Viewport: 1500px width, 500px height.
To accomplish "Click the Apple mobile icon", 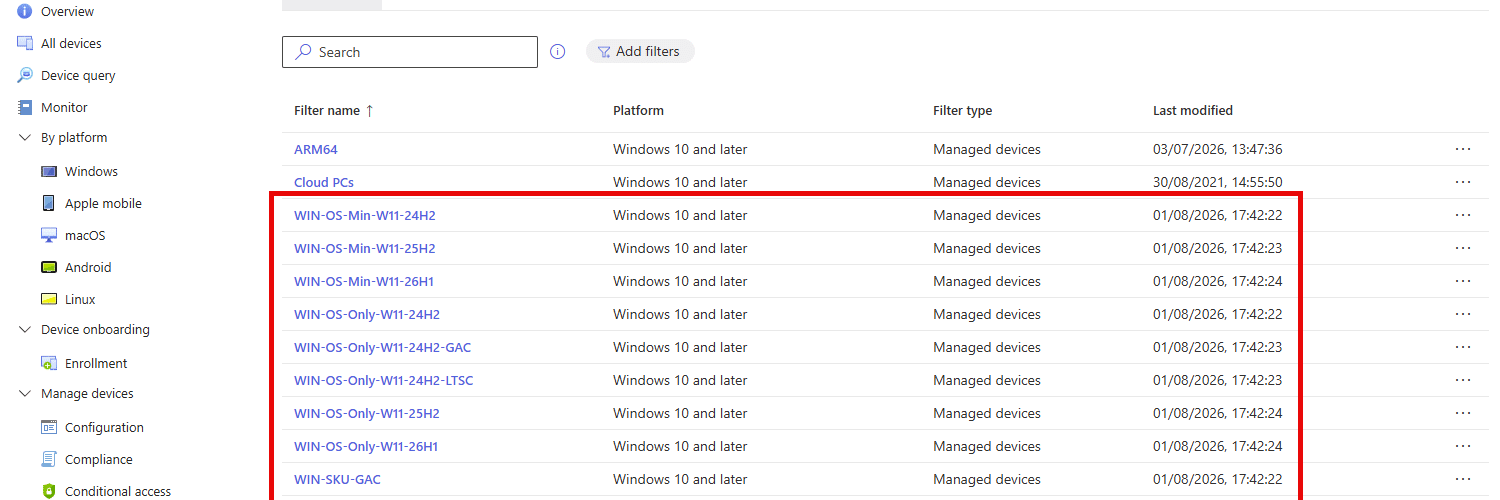I will click(49, 203).
